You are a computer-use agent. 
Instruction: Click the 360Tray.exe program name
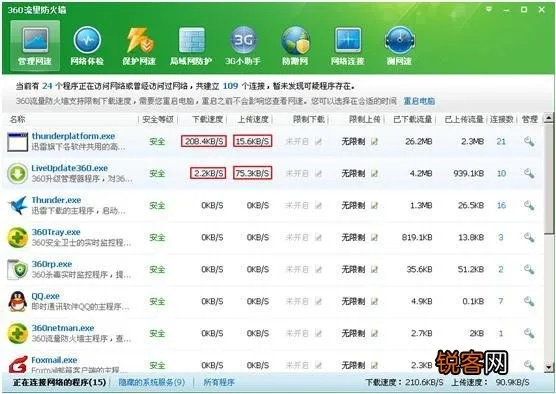point(56,232)
